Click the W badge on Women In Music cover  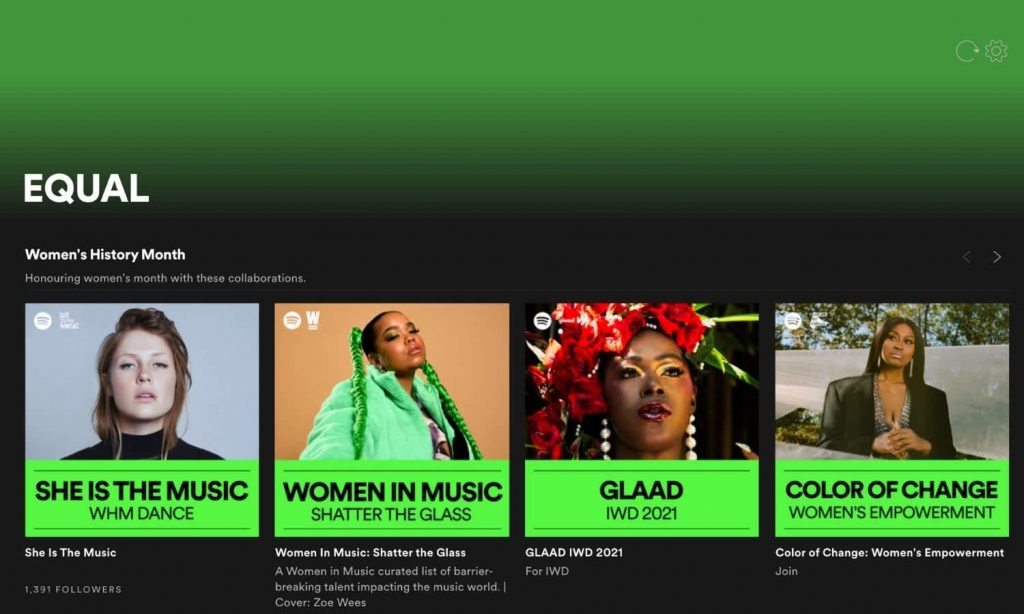(313, 320)
